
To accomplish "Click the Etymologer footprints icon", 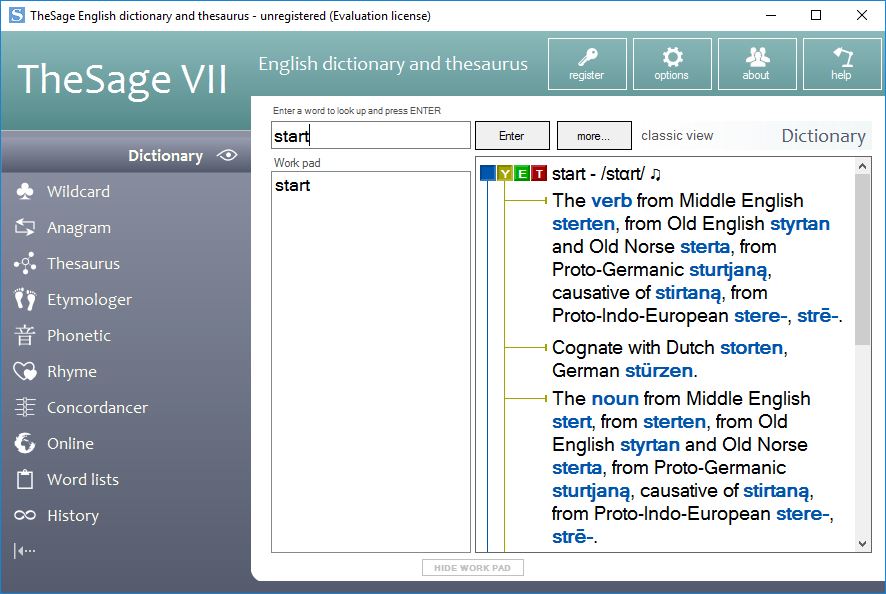I will 25,300.
